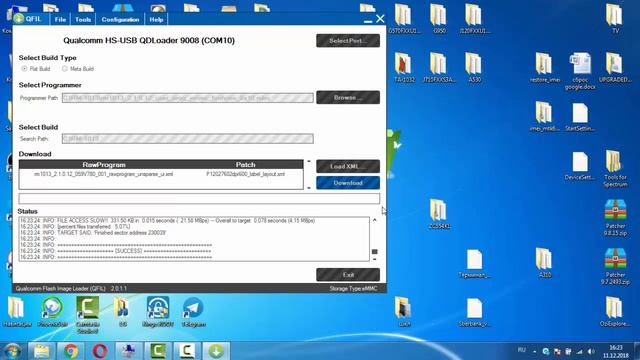
Task: Select the Meta Build radio option
Action: pyautogui.click(x=64, y=69)
